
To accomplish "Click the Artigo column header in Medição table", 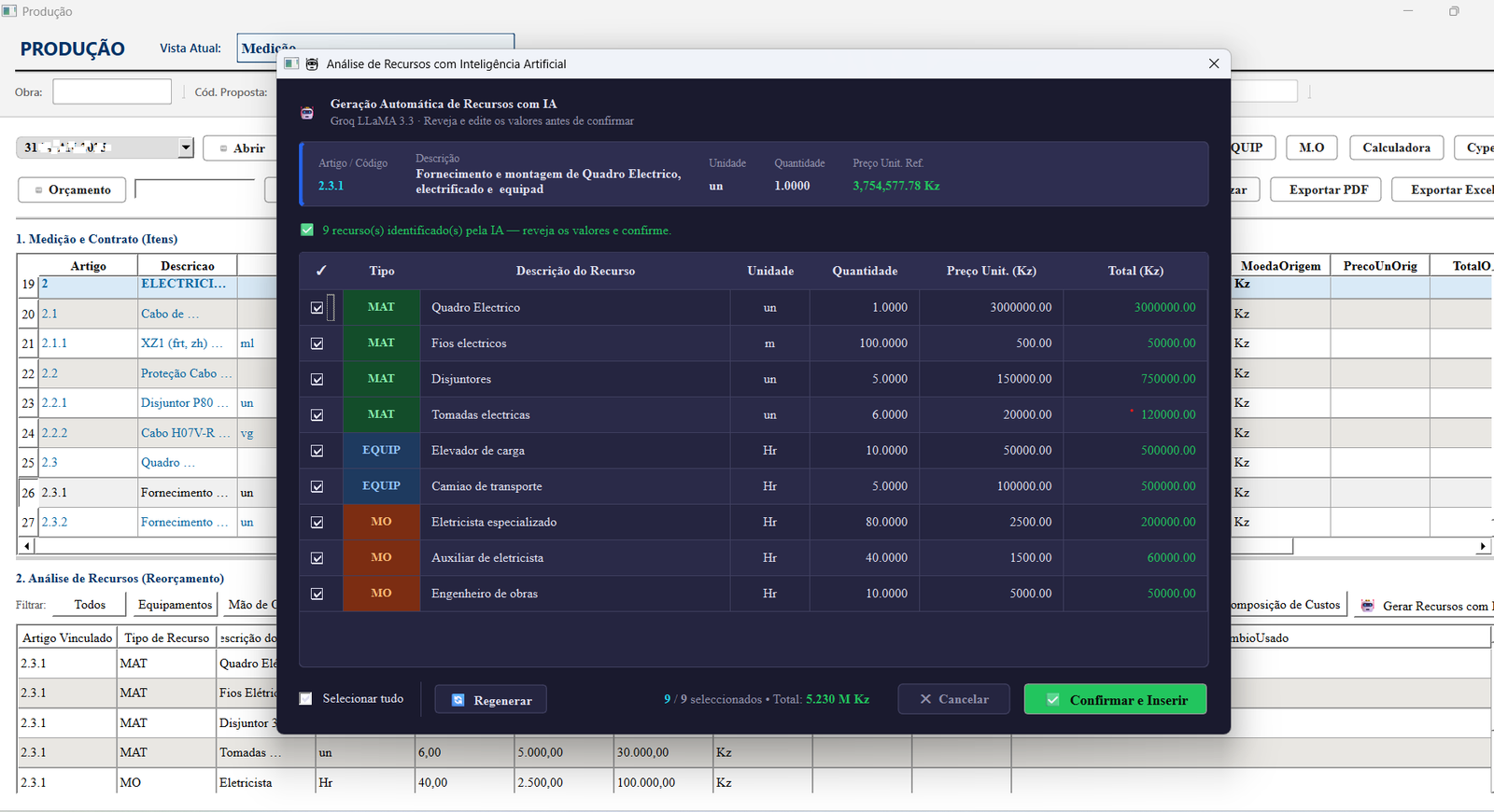I will pos(89,266).
